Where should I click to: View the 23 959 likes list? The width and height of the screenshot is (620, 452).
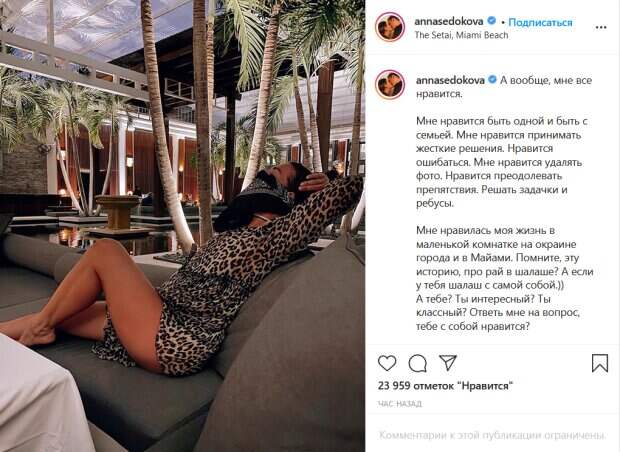click(x=445, y=385)
